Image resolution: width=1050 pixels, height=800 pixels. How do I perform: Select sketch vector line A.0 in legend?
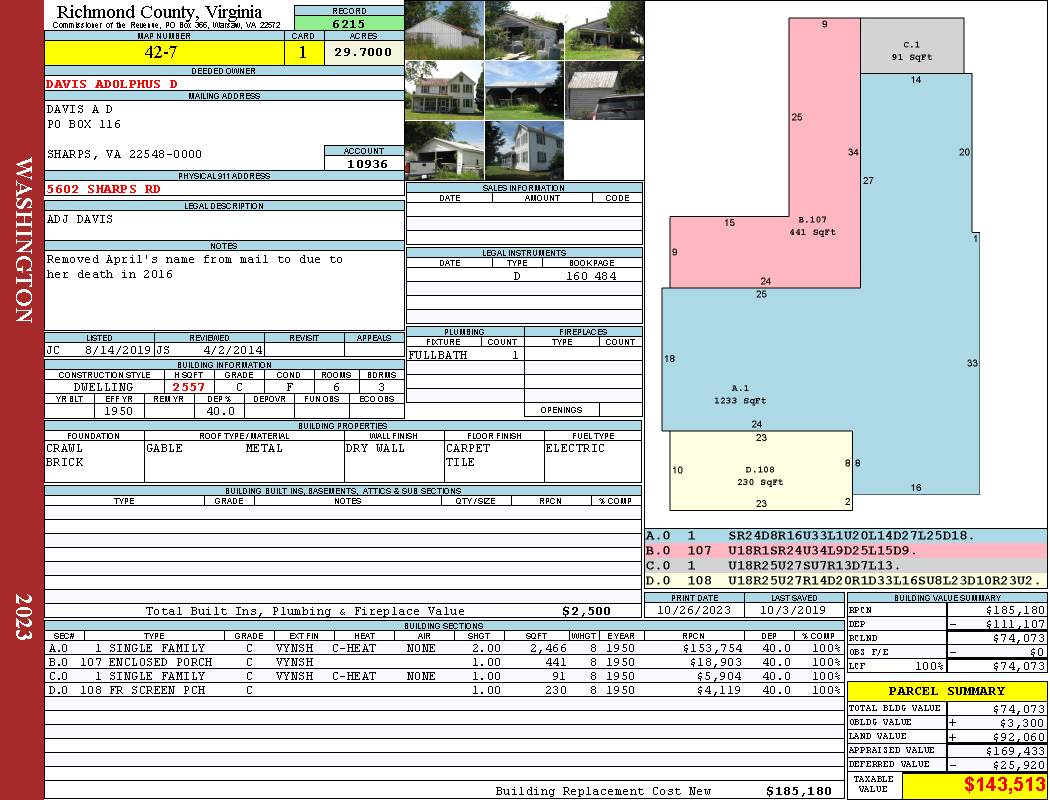(846, 536)
